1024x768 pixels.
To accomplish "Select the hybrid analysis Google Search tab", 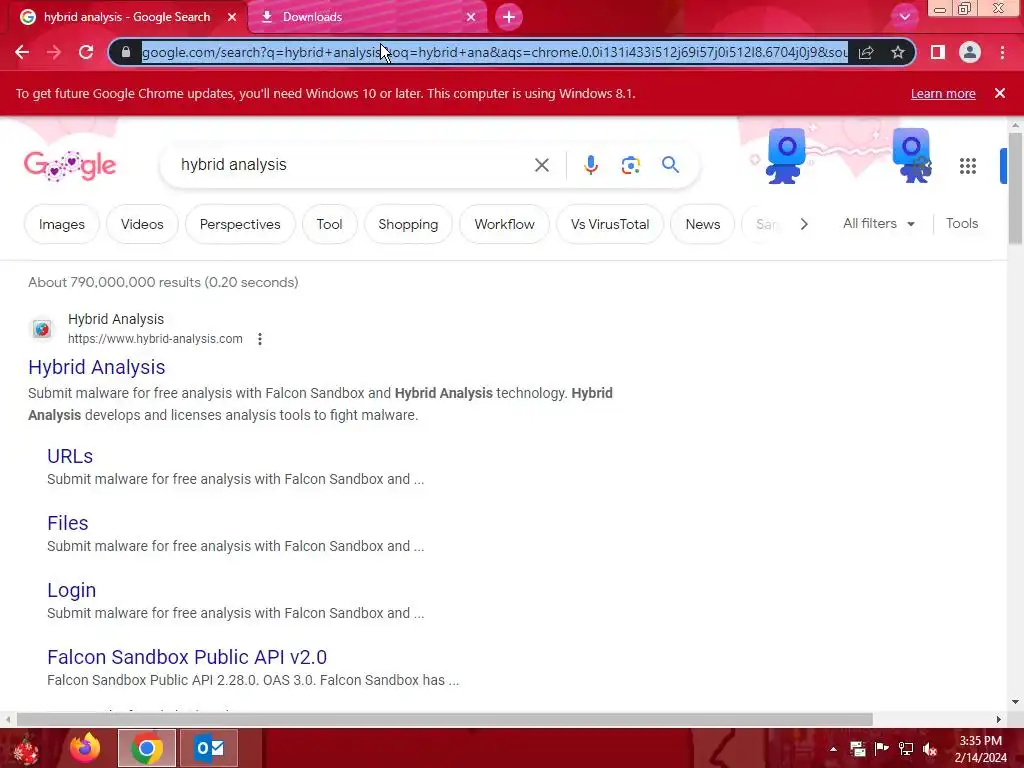I will 127,17.
